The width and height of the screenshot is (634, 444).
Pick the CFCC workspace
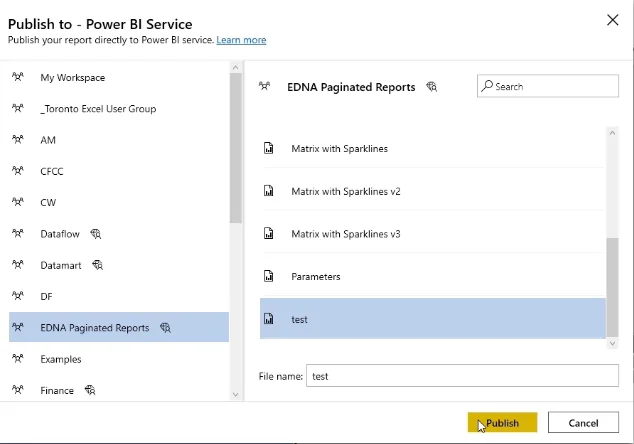coord(119,171)
